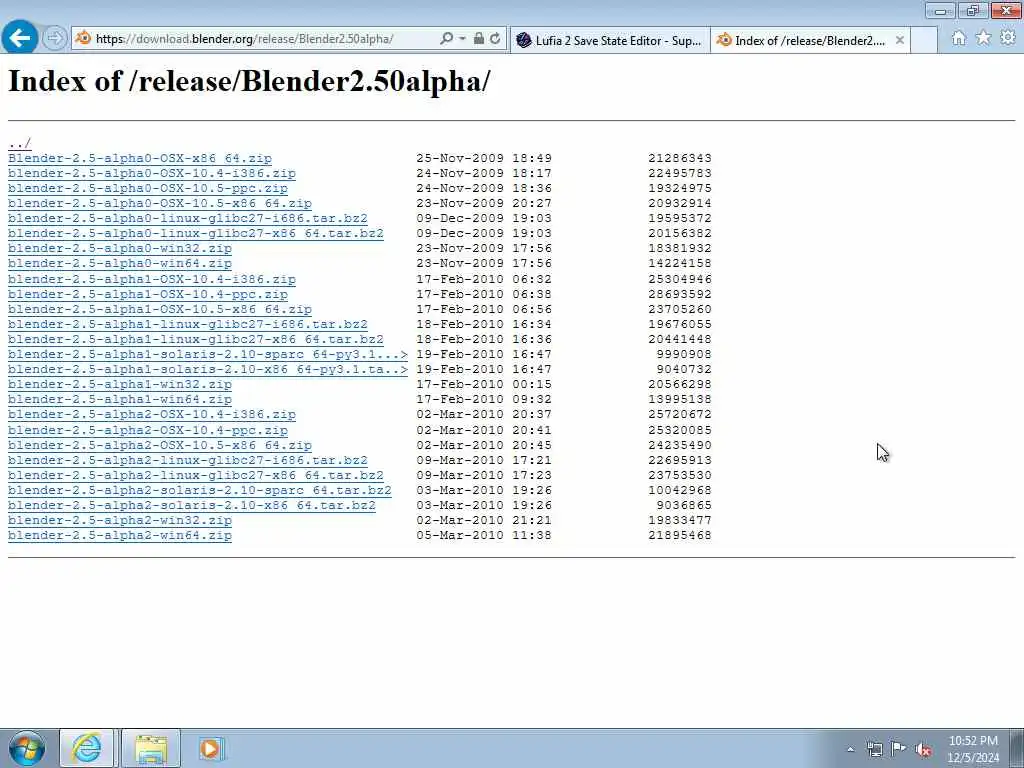The width and height of the screenshot is (1024, 768).
Task: Download blender-2.5-alpha2-linux-glibc27-i686.tar.bz2
Action: click(187, 460)
